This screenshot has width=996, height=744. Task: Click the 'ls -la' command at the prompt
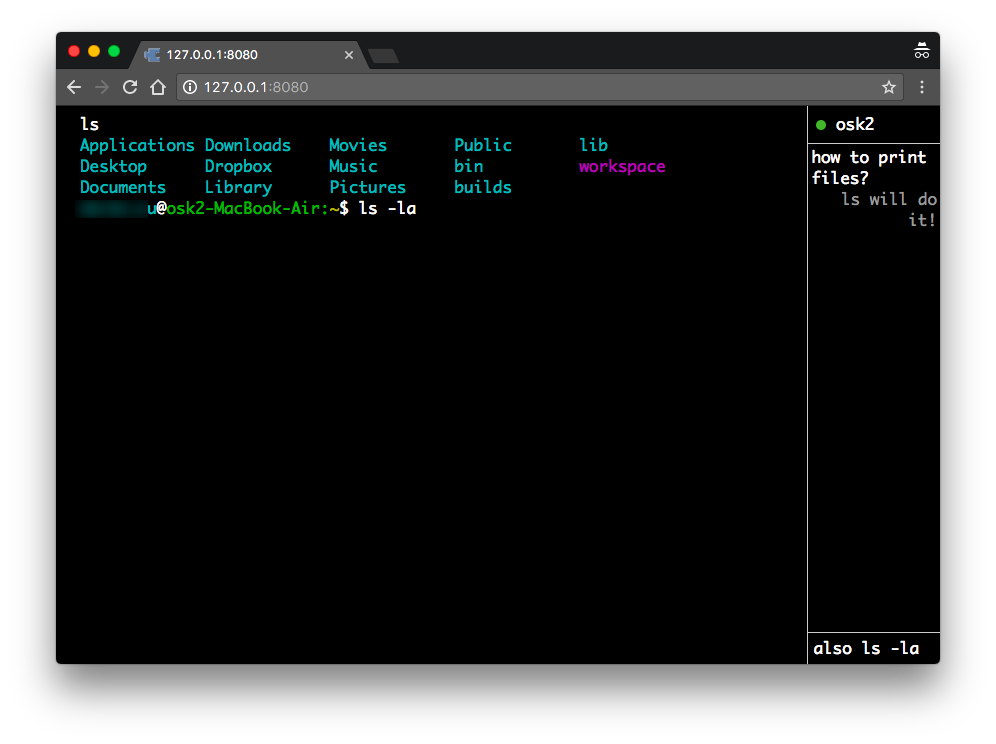click(387, 208)
